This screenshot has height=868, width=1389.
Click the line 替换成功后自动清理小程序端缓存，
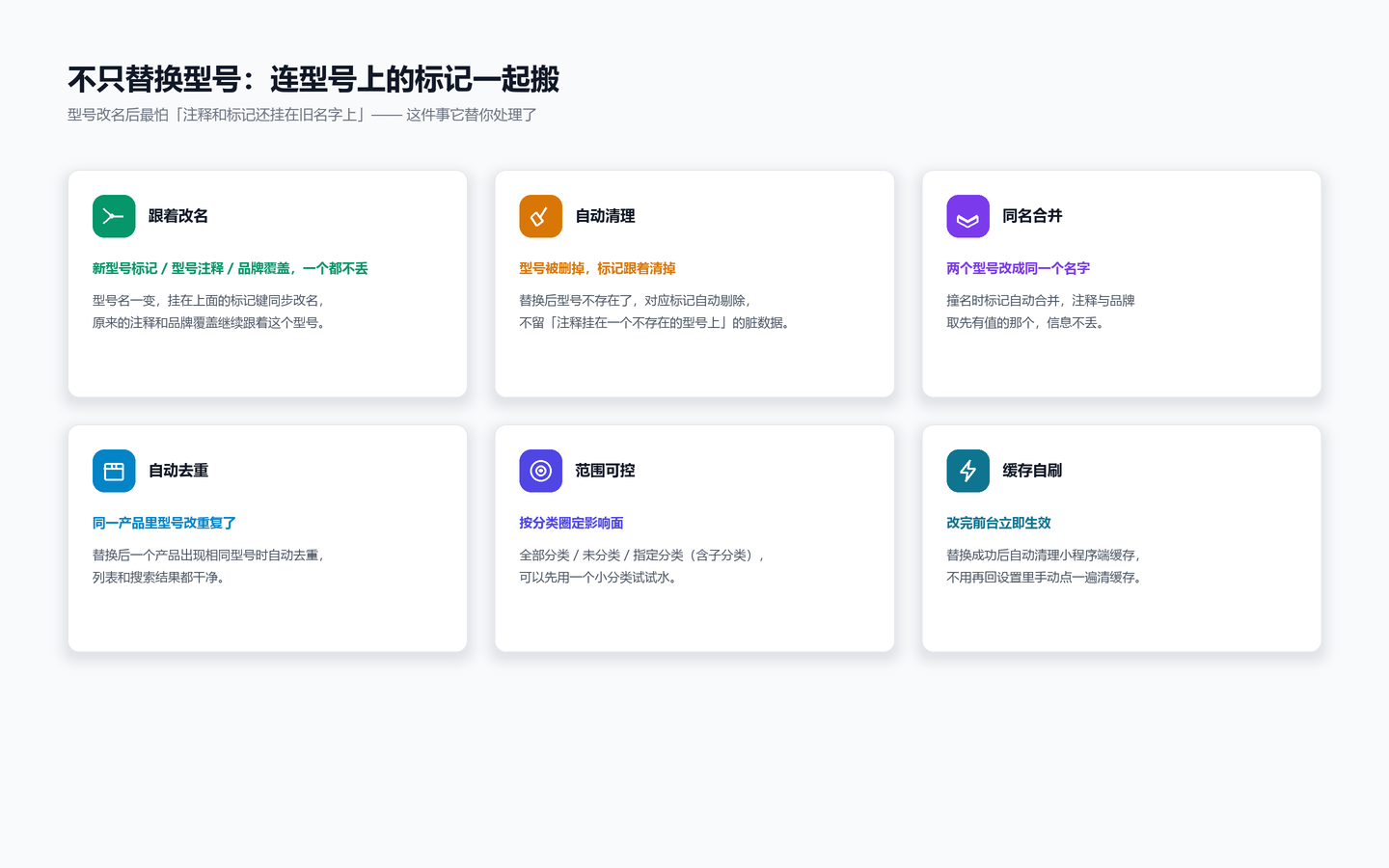[1045, 556]
